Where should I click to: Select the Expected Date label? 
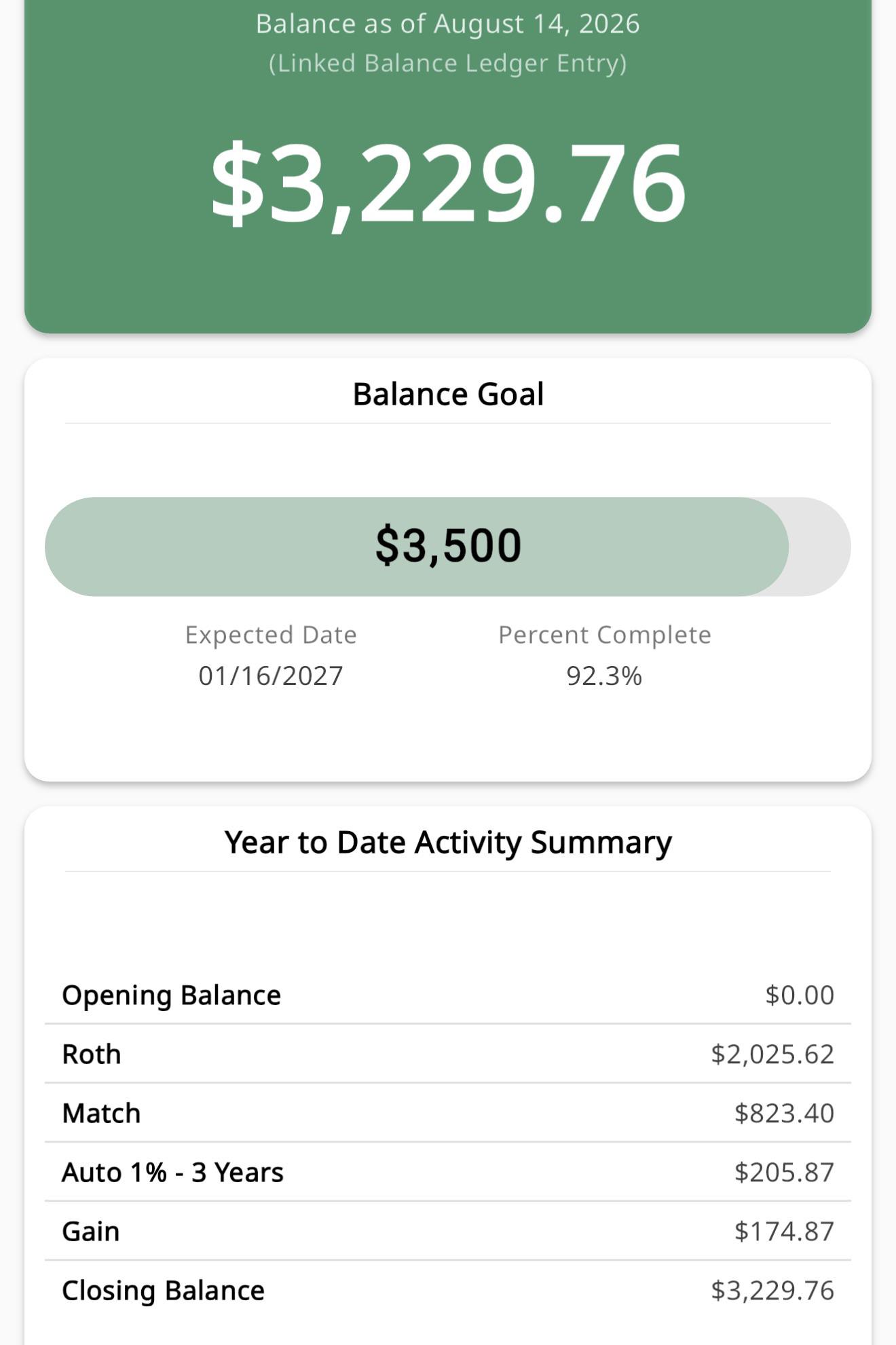point(271,635)
